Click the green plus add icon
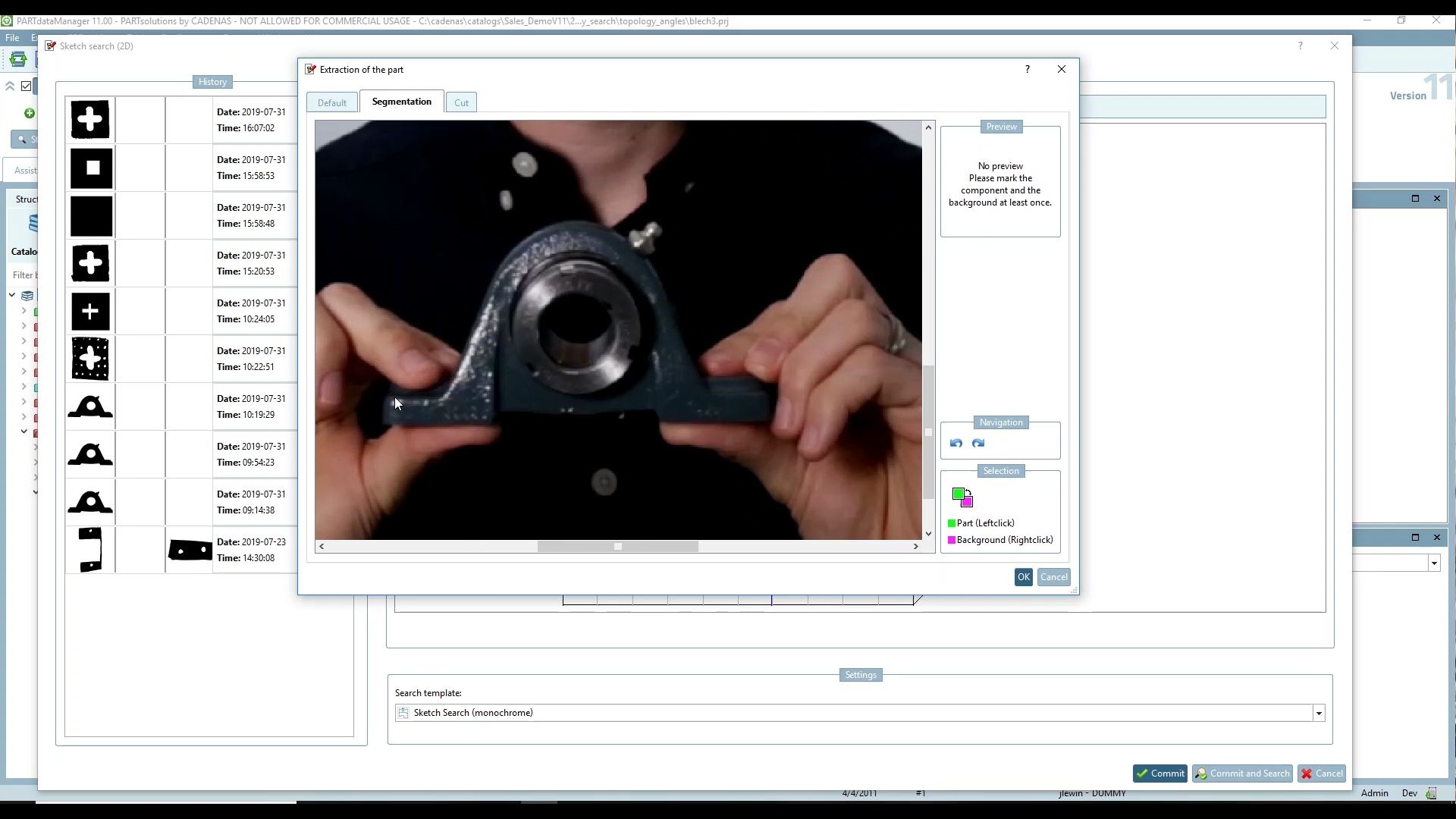The height and width of the screenshot is (819, 1456). tap(29, 113)
